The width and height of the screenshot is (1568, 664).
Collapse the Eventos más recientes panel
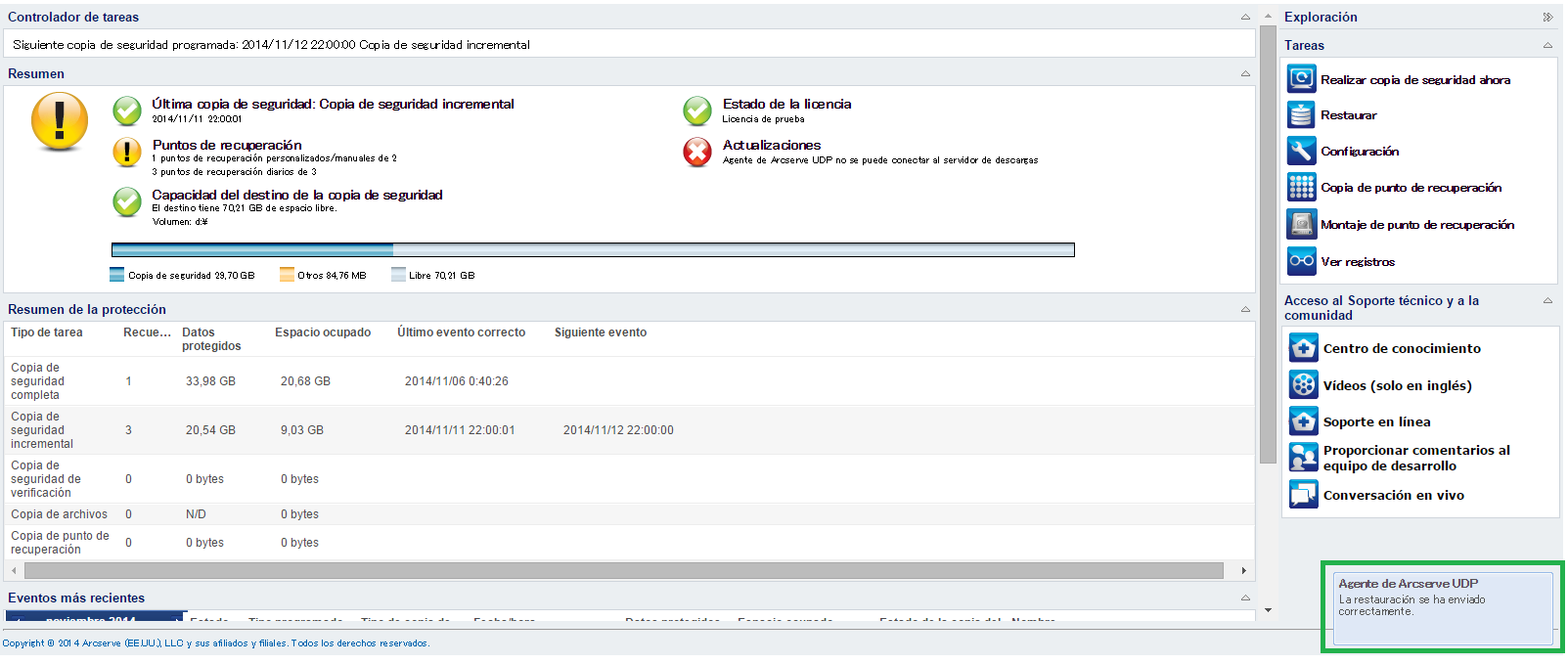coord(1245,598)
